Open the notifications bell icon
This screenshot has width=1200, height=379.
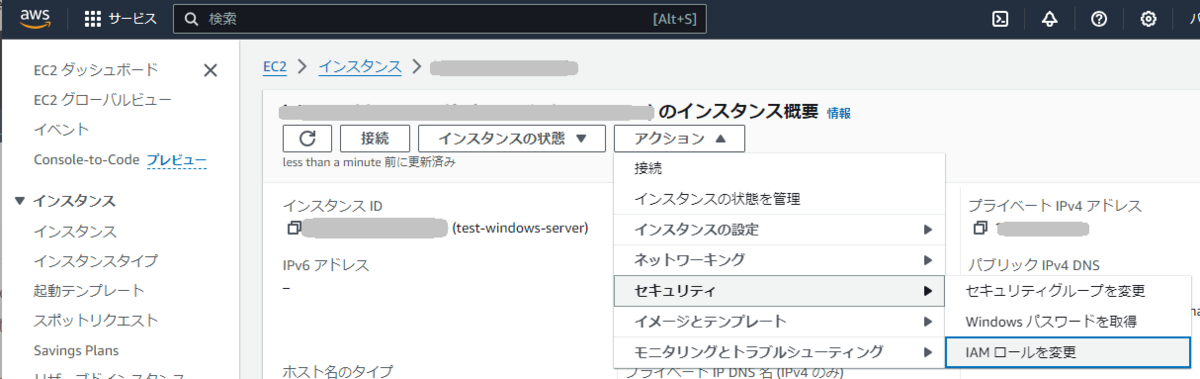[1049, 19]
